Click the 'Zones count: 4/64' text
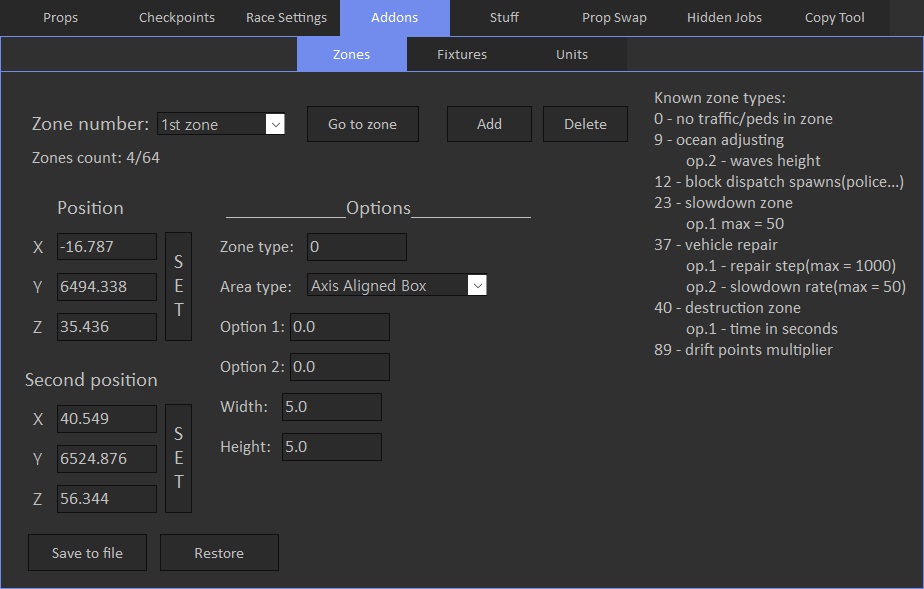Viewport: 924px width, 589px height. (95, 158)
